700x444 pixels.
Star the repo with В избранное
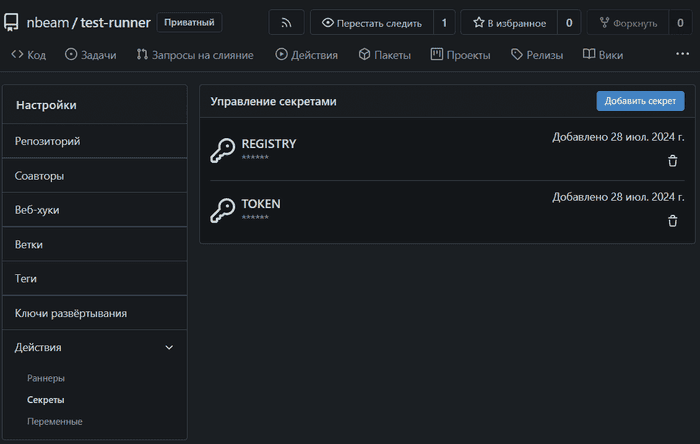pos(508,22)
